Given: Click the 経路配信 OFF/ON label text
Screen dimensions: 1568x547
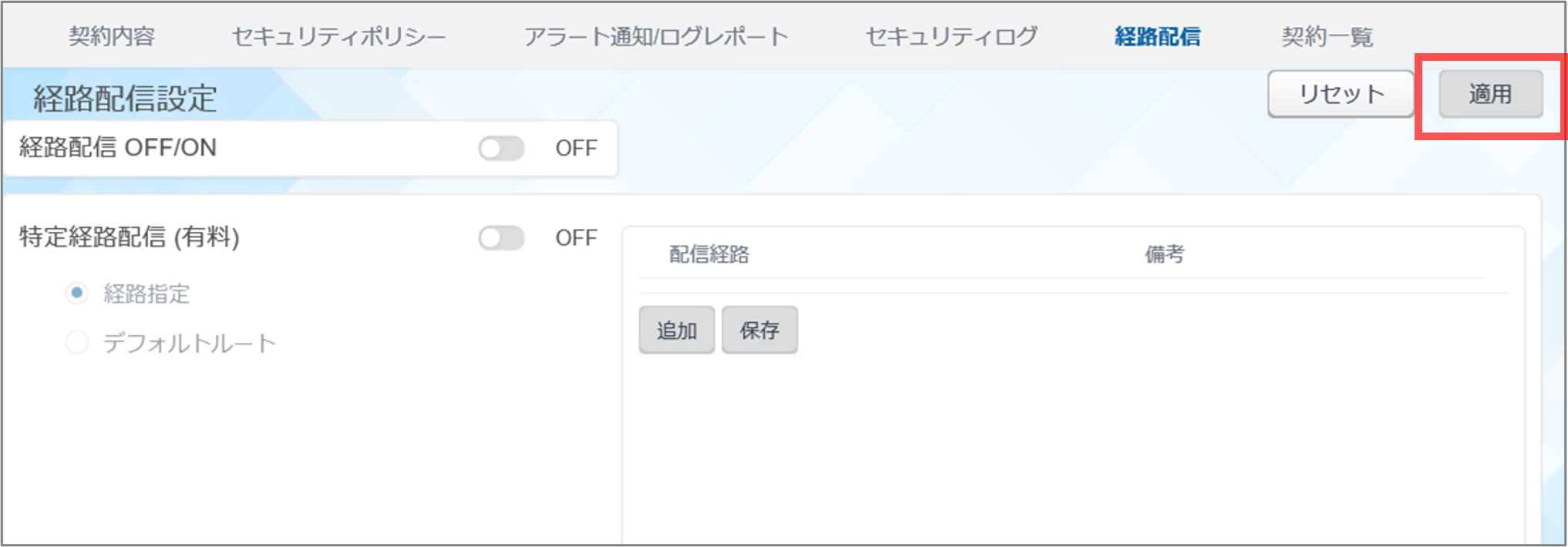Looking at the screenshot, I should pyautogui.click(x=118, y=148).
